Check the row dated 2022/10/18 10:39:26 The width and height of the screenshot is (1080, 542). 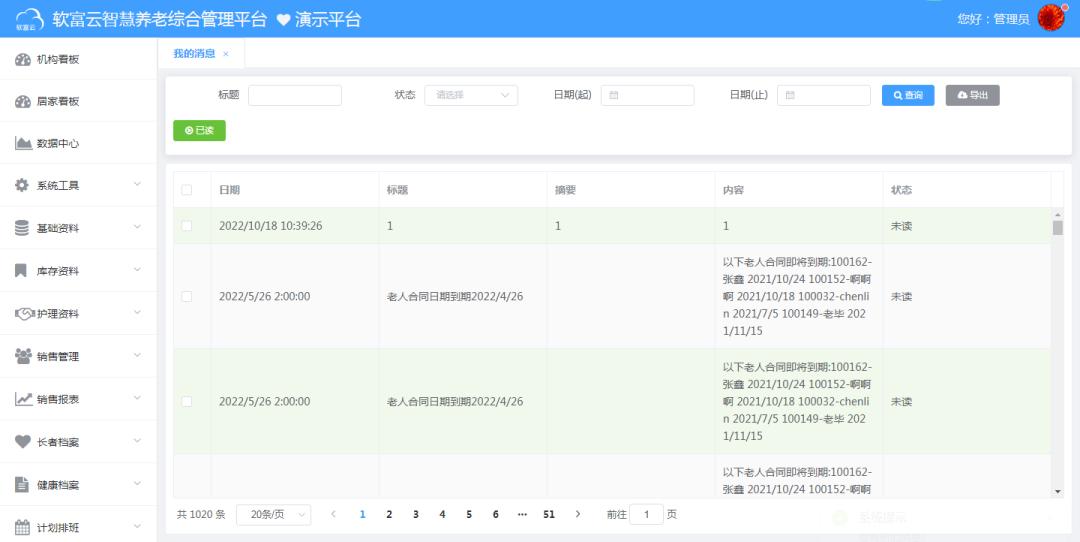[187, 226]
